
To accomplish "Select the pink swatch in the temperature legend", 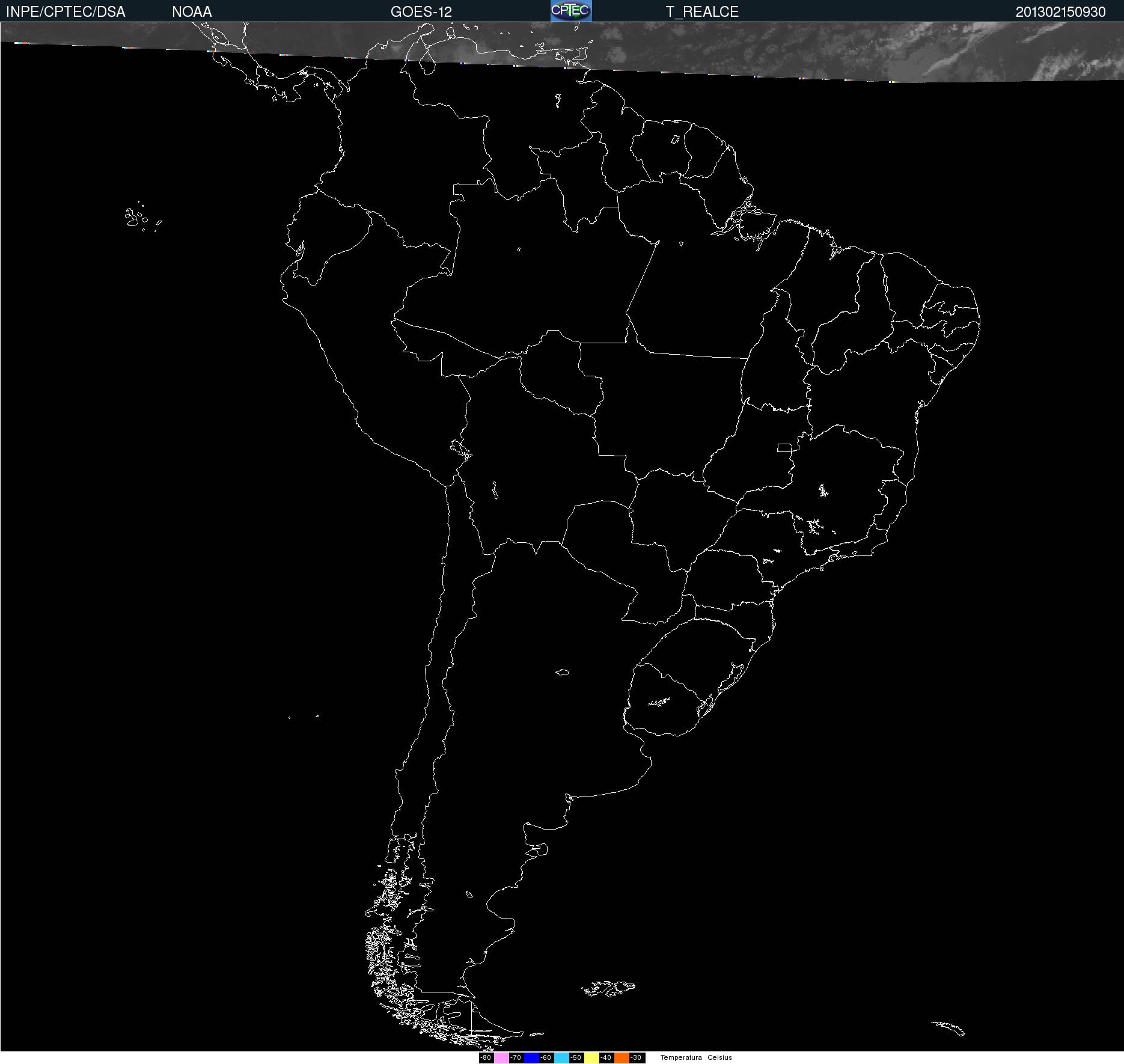I will [501, 1058].
